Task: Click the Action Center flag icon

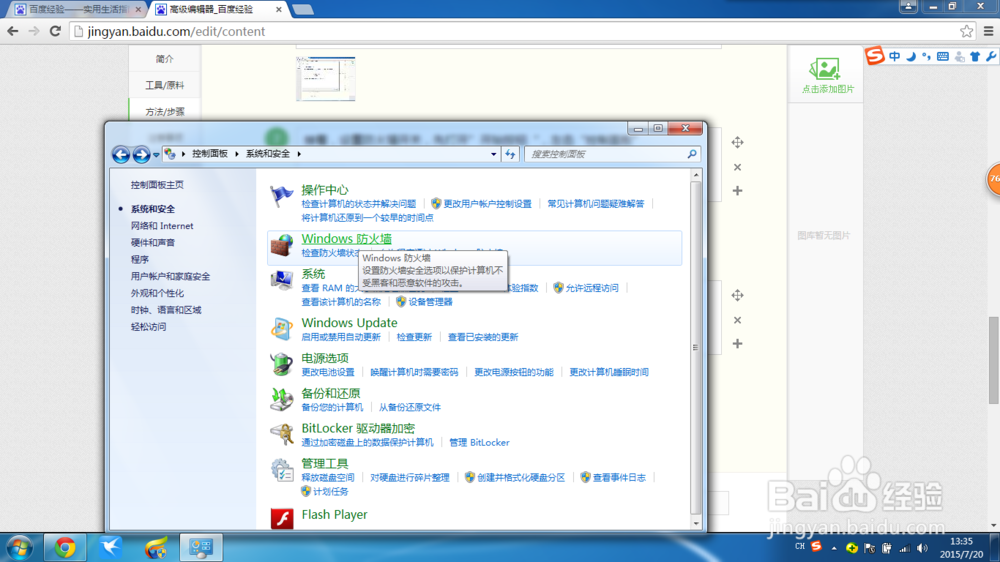Action: click(x=281, y=196)
